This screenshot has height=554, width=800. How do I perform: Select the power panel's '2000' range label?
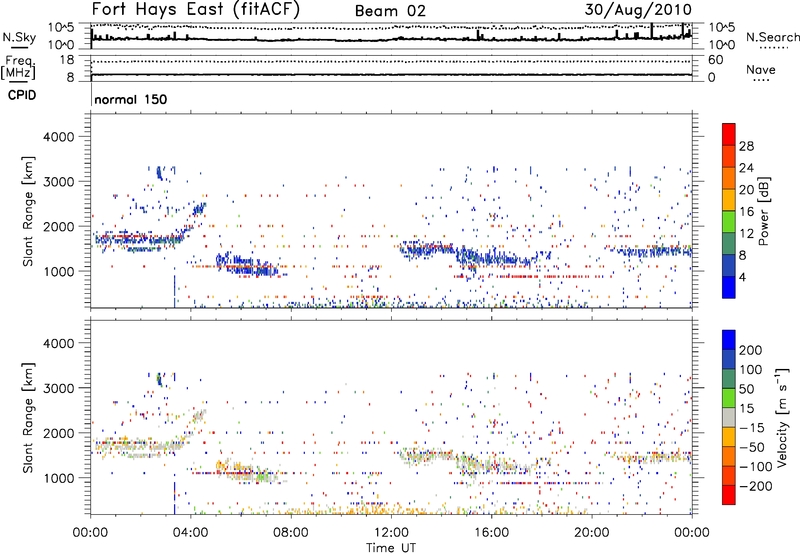(x=59, y=226)
